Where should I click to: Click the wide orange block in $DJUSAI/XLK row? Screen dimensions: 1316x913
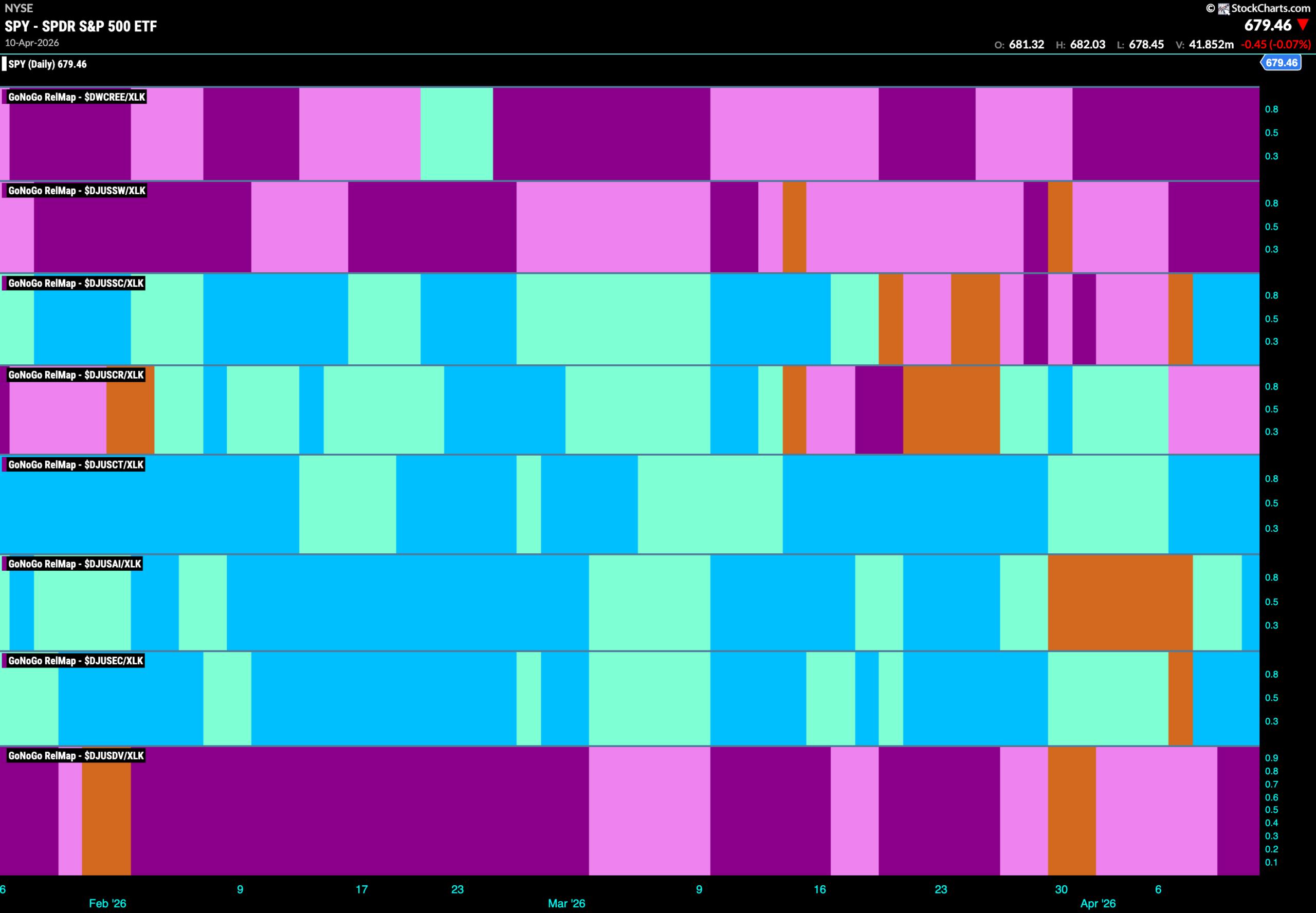tap(1120, 602)
